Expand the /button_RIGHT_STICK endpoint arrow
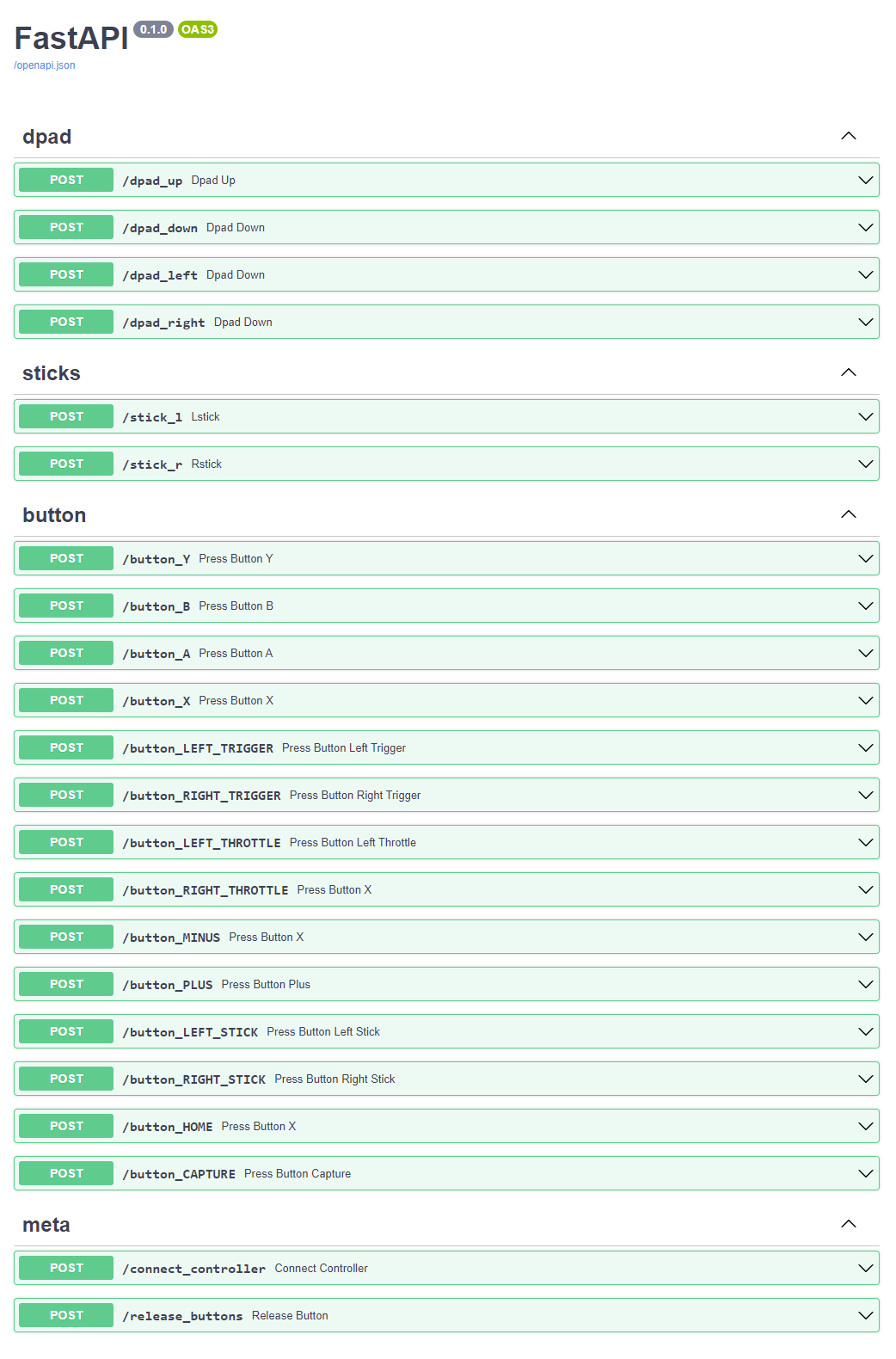Screen dimensions: 896x1359 click(x=865, y=1079)
